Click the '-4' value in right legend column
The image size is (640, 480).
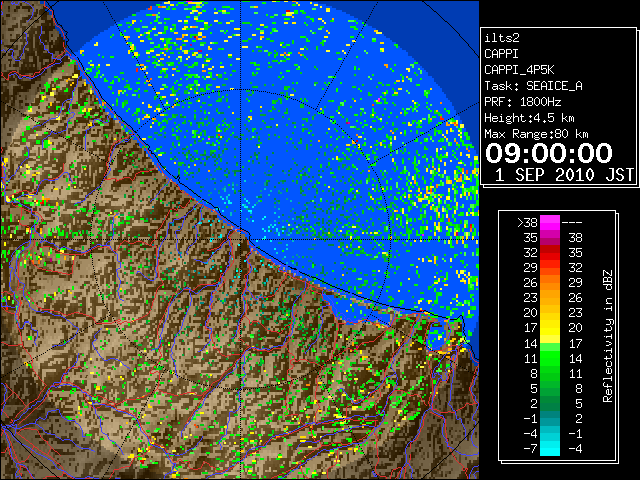coord(575,448)
